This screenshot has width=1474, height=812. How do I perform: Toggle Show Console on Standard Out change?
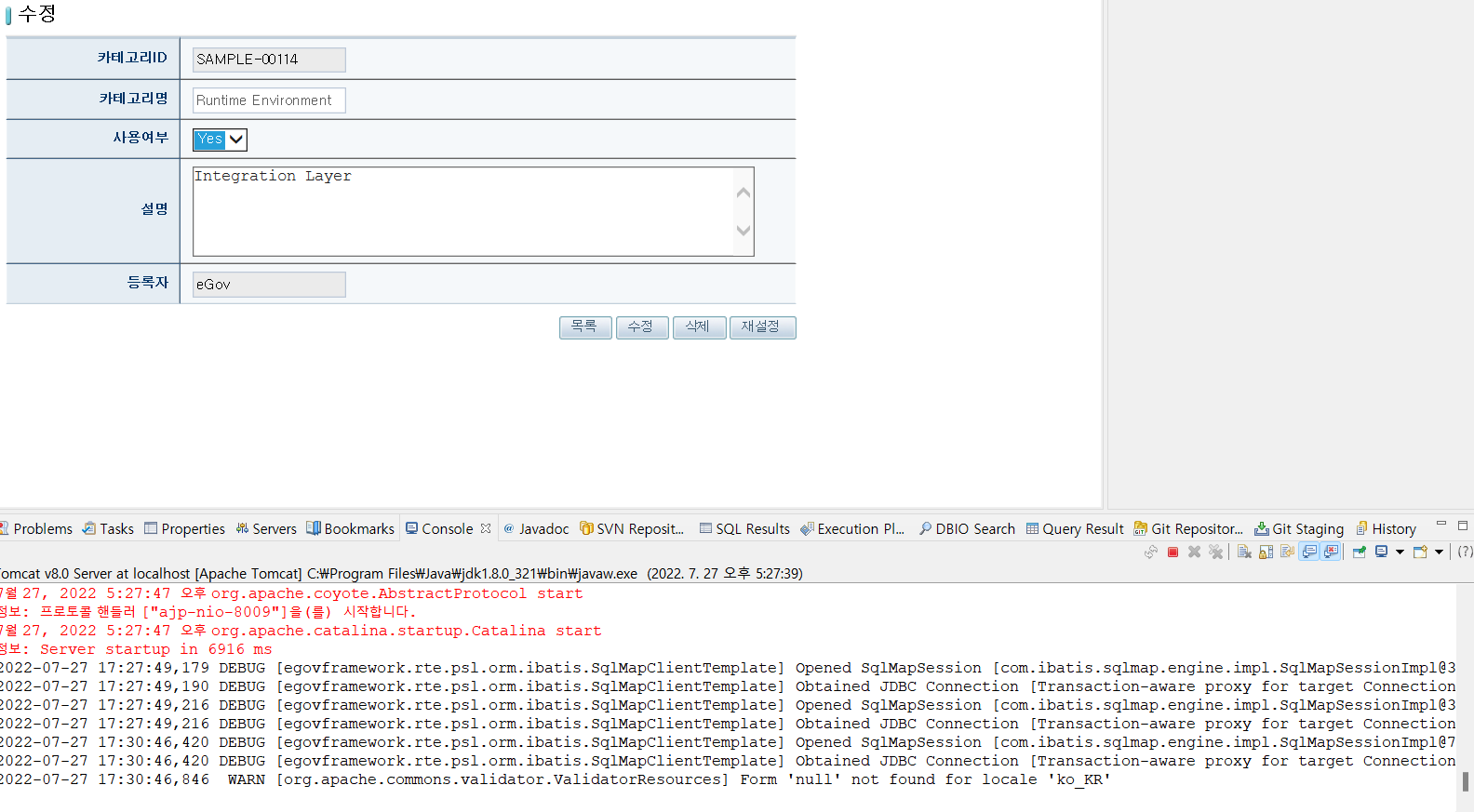(x=1309, y=552)
